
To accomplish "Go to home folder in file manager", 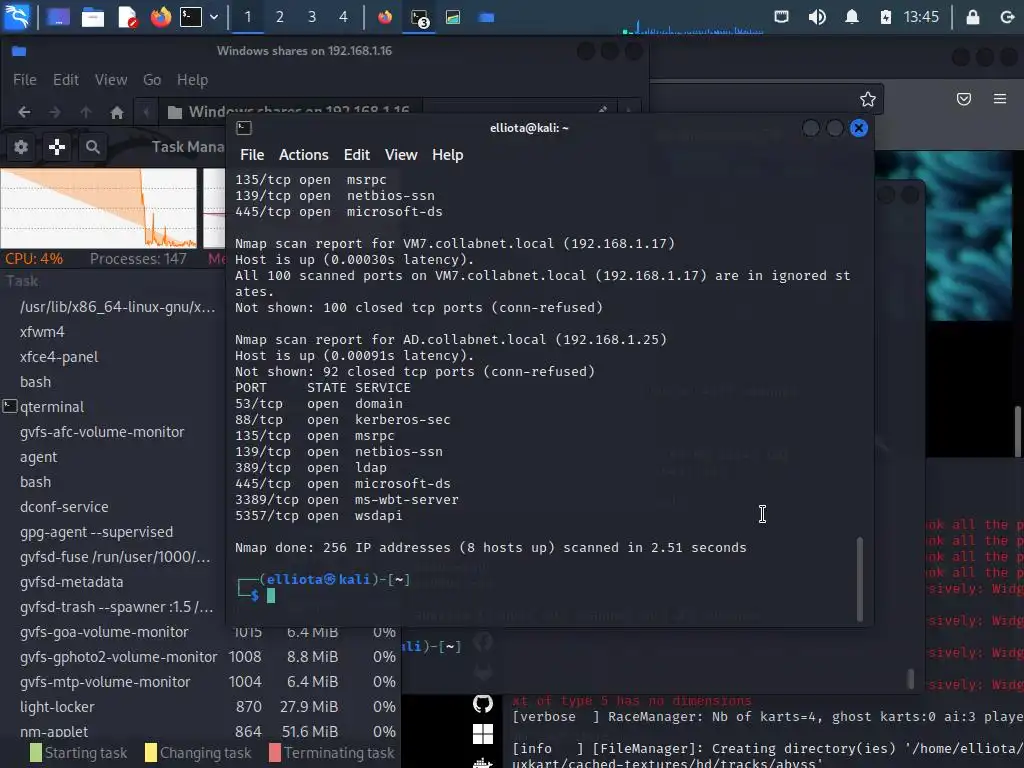I will point(117,112).
